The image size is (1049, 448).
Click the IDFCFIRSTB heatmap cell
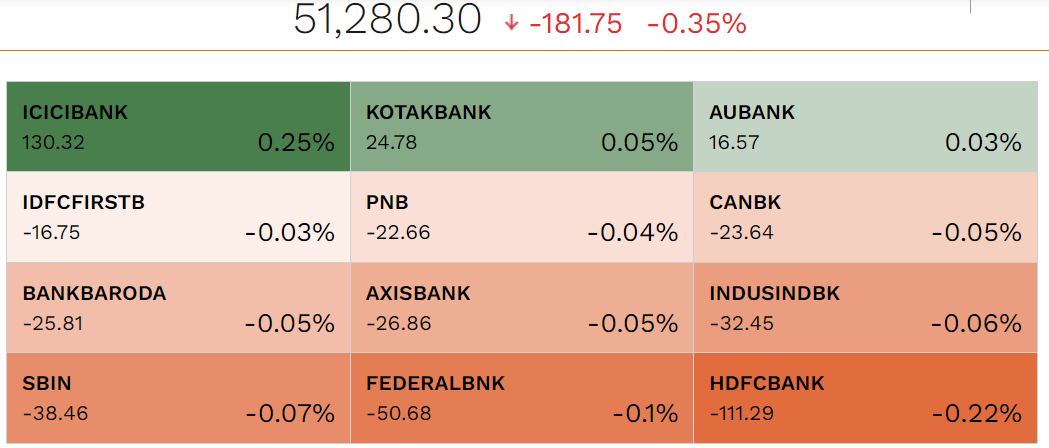click(178, 218)
